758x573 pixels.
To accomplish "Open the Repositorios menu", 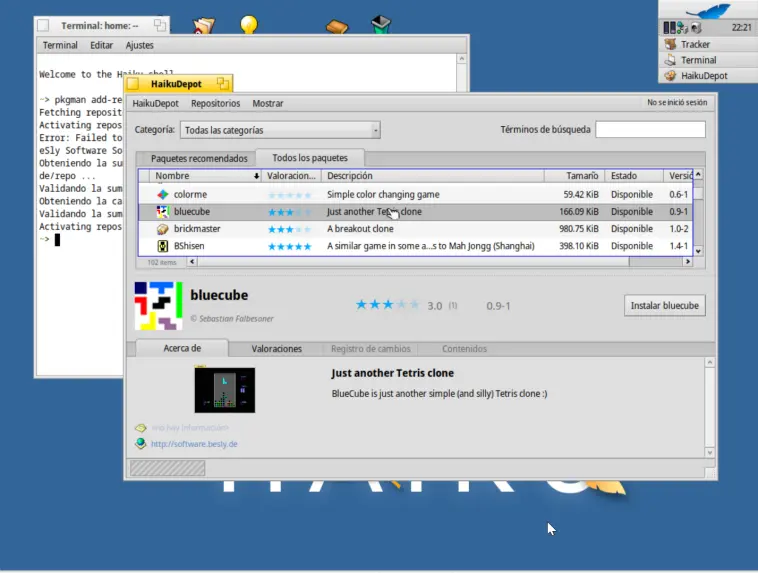I will coord(216,103).
